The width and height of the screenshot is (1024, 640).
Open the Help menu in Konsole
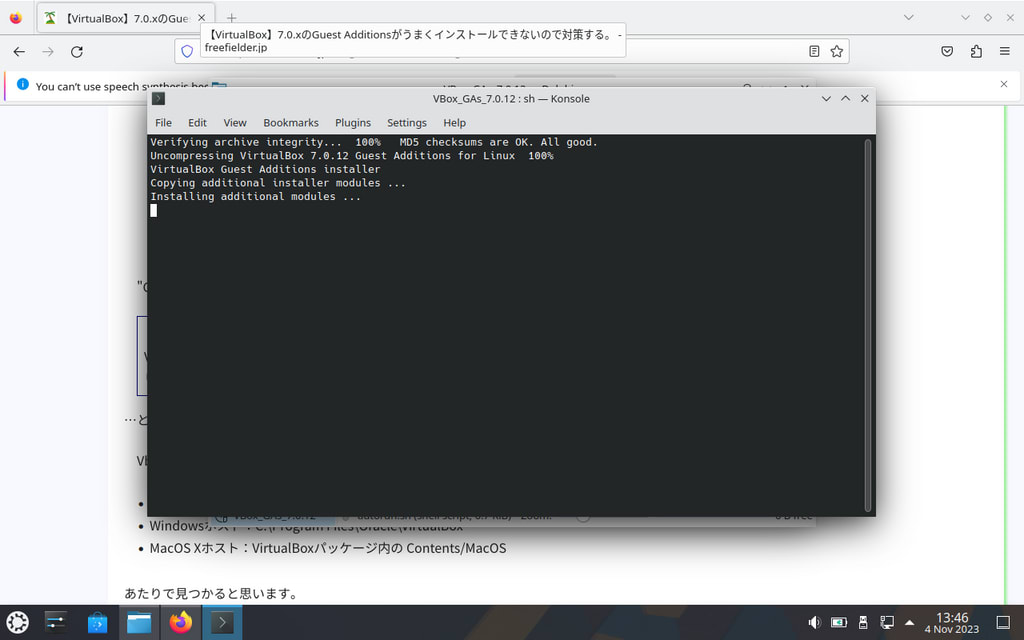(x=455, y=123)
